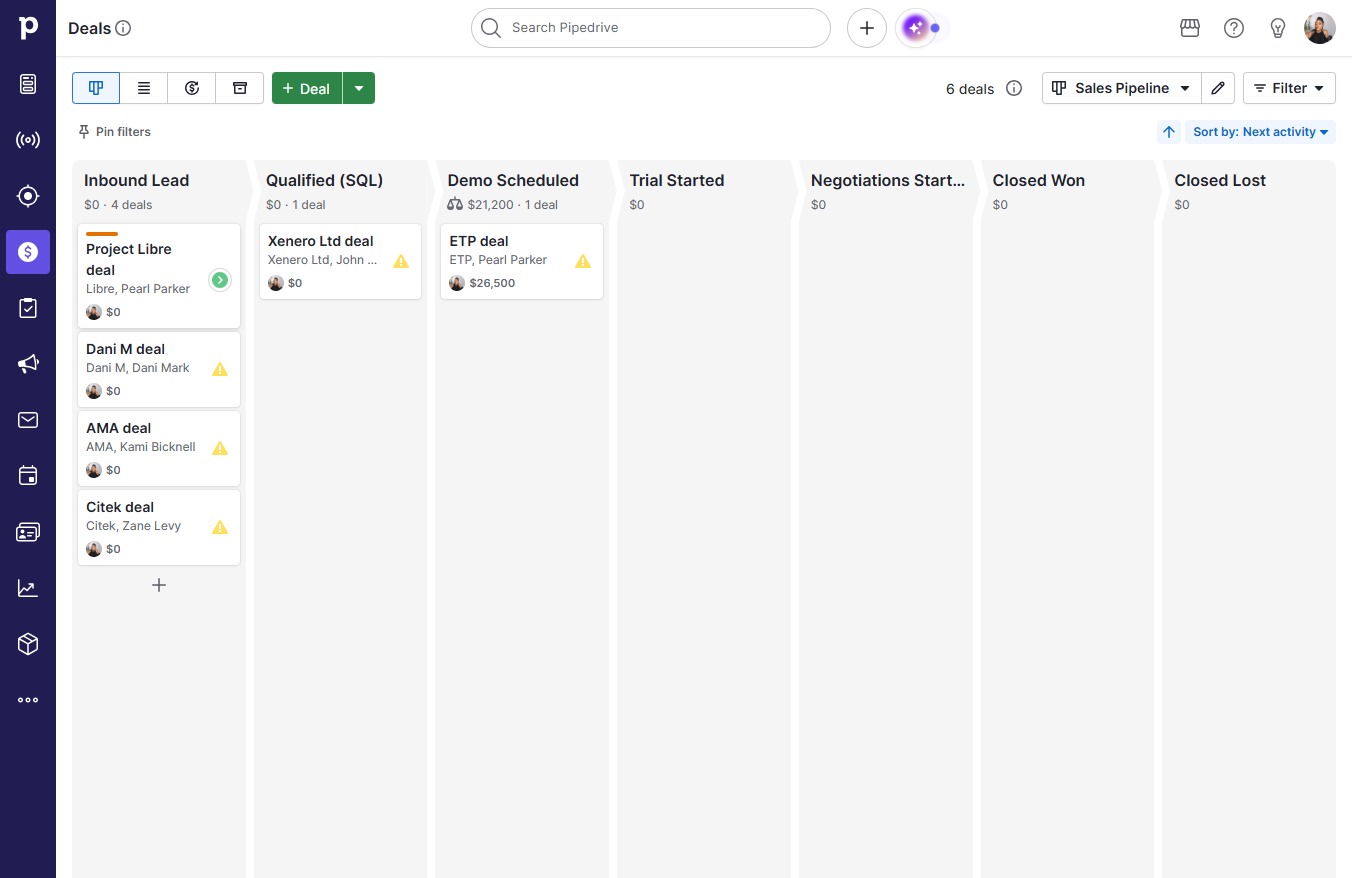Open the target Focus sidebar icon

click(28, 196)
